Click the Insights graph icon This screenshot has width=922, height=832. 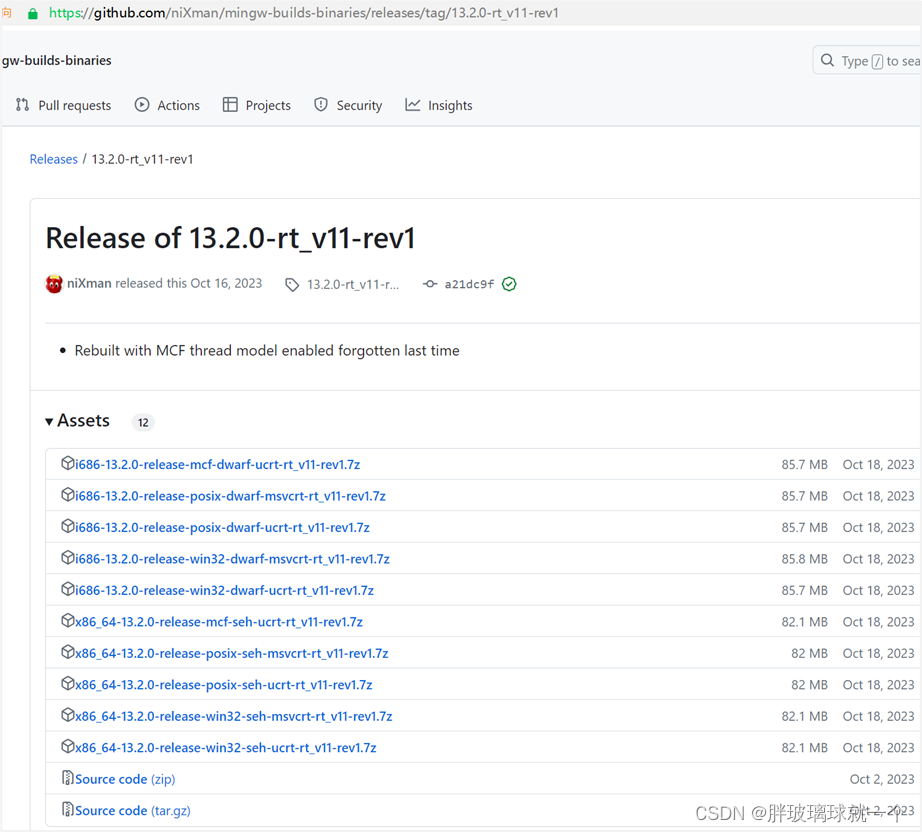pyautogui.click(x=413, y=105)
